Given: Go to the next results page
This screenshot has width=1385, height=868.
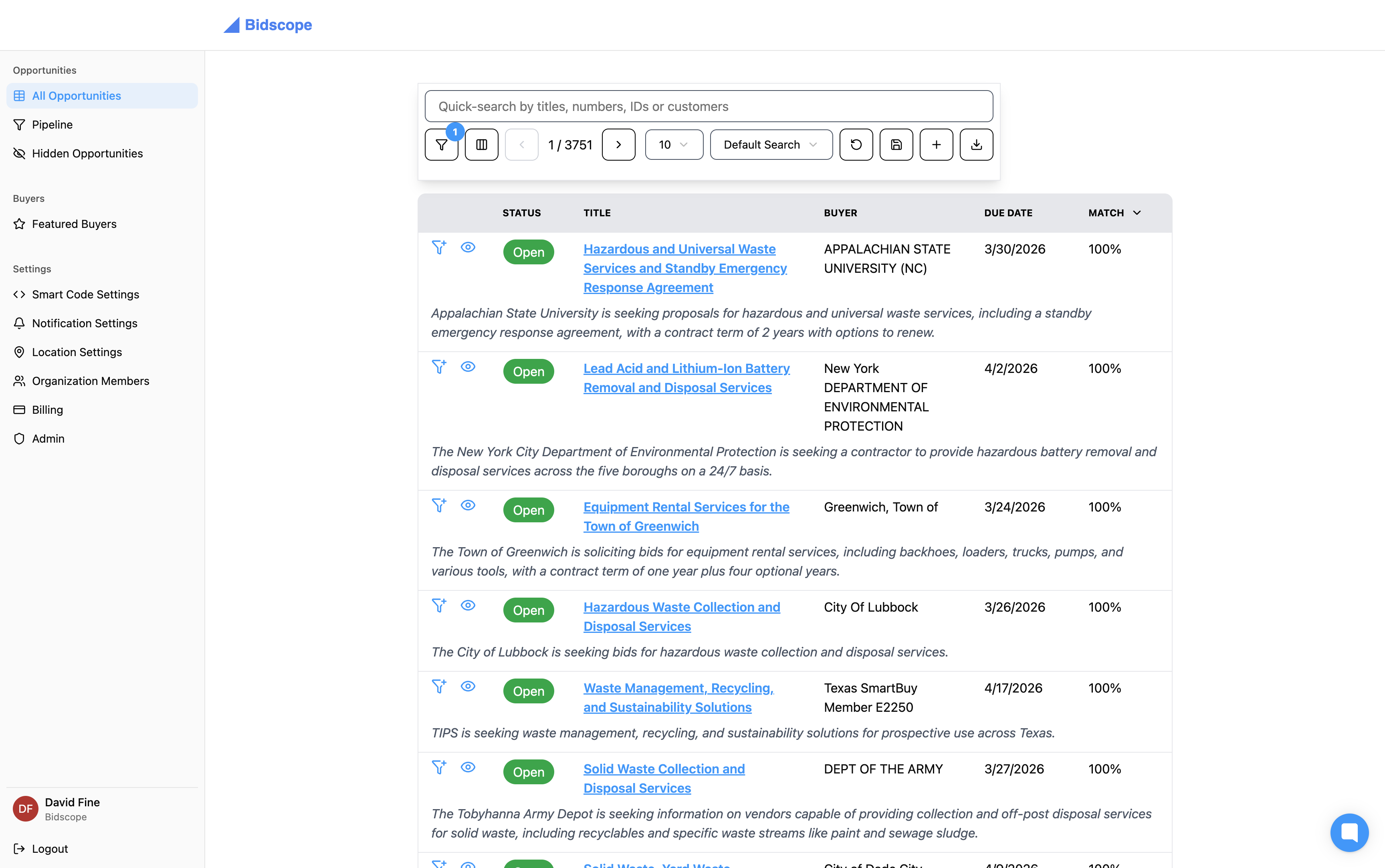Looking at the screenshot, I should [618, 145].
